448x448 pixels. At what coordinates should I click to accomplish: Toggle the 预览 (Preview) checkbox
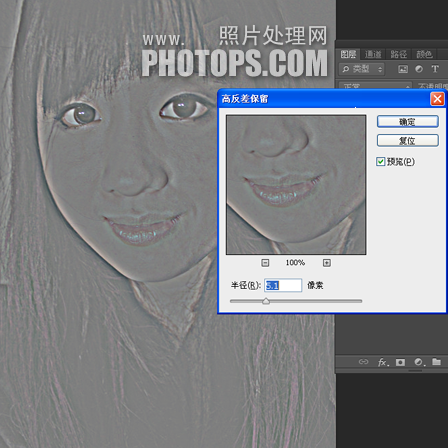[381, 162]
